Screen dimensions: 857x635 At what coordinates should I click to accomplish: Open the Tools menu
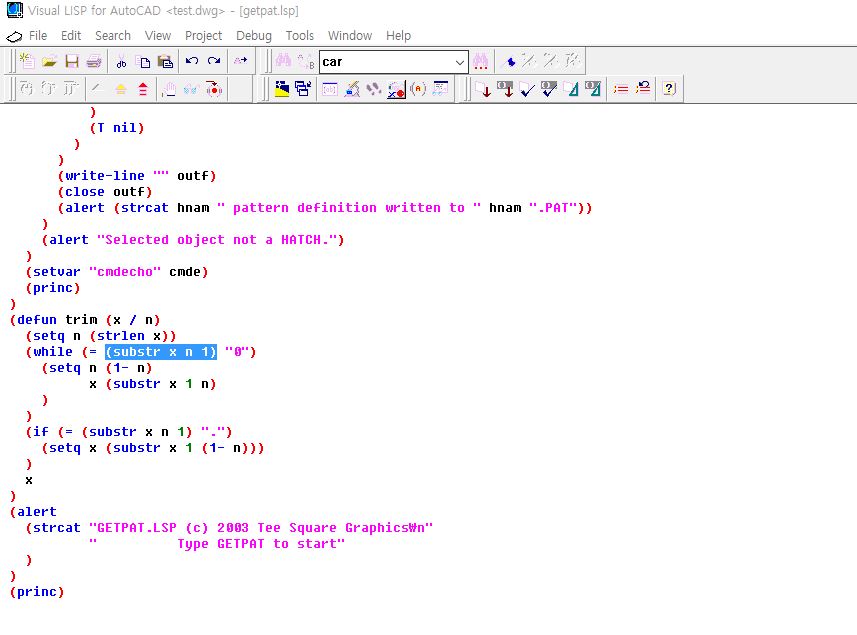299,35
